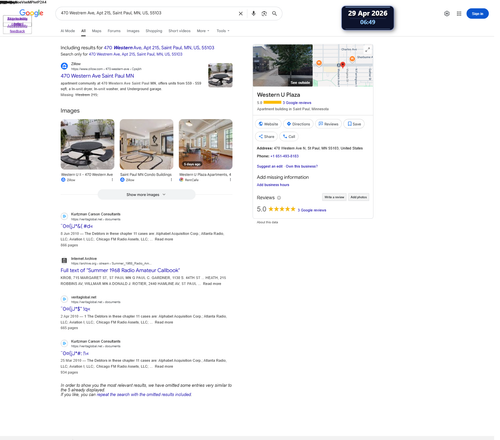Open Read more on Internet Archive result
Screen dimensions: 500x440
point(212,284)
